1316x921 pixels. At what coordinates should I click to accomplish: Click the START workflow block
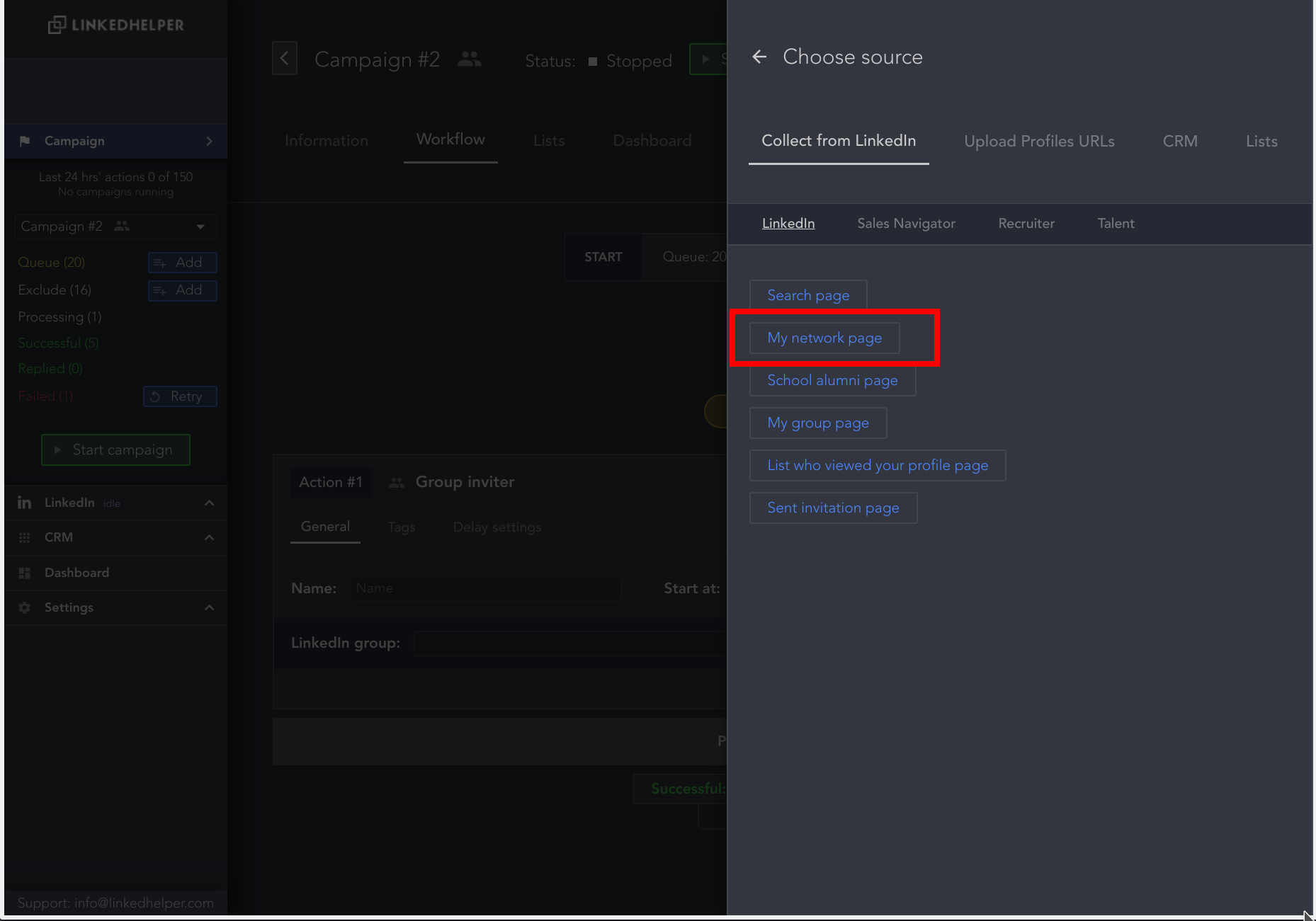click(603, 257)
